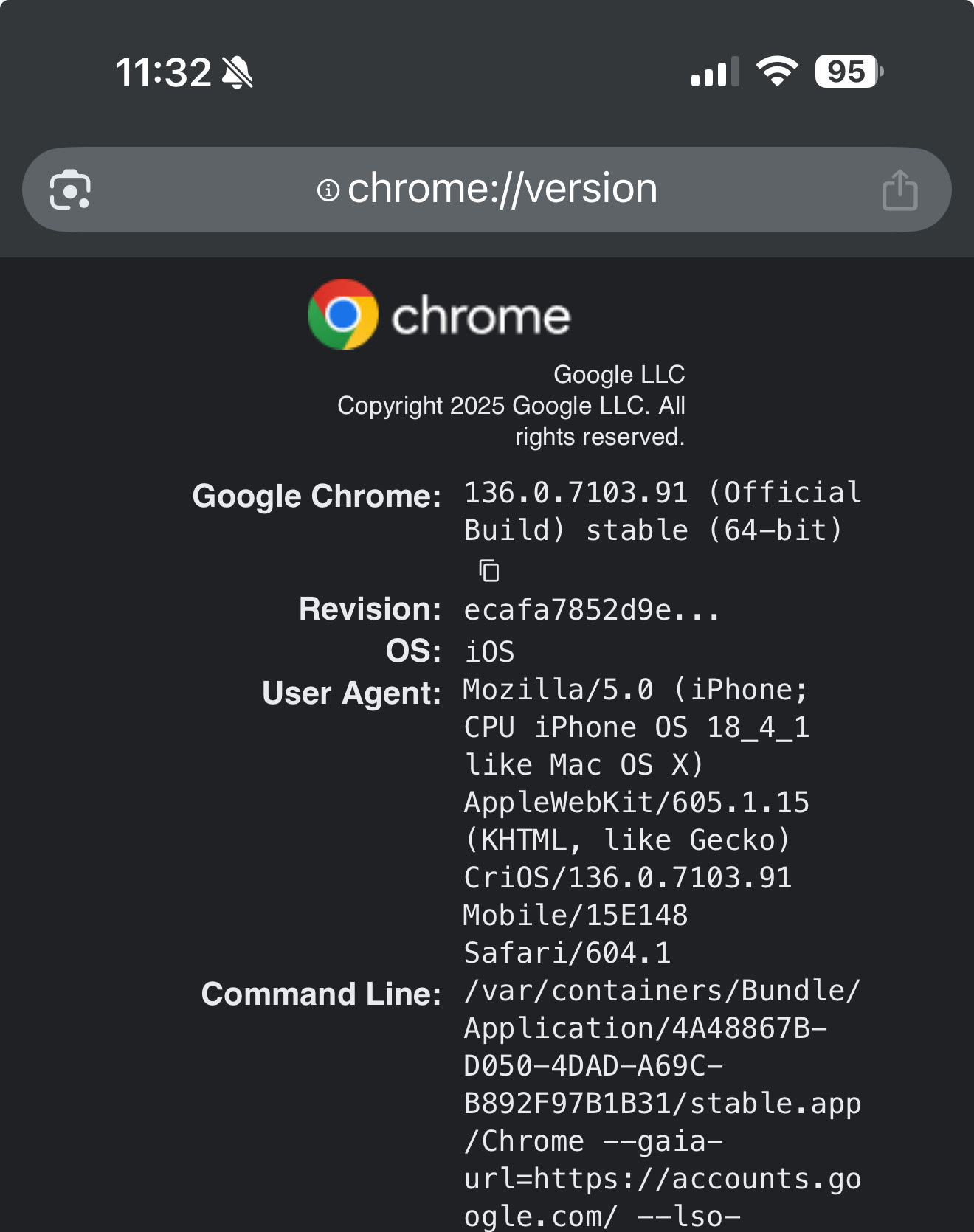The image size is (974, 1232).
Task: Tap the User Agent label
Action: coord(351,693)
